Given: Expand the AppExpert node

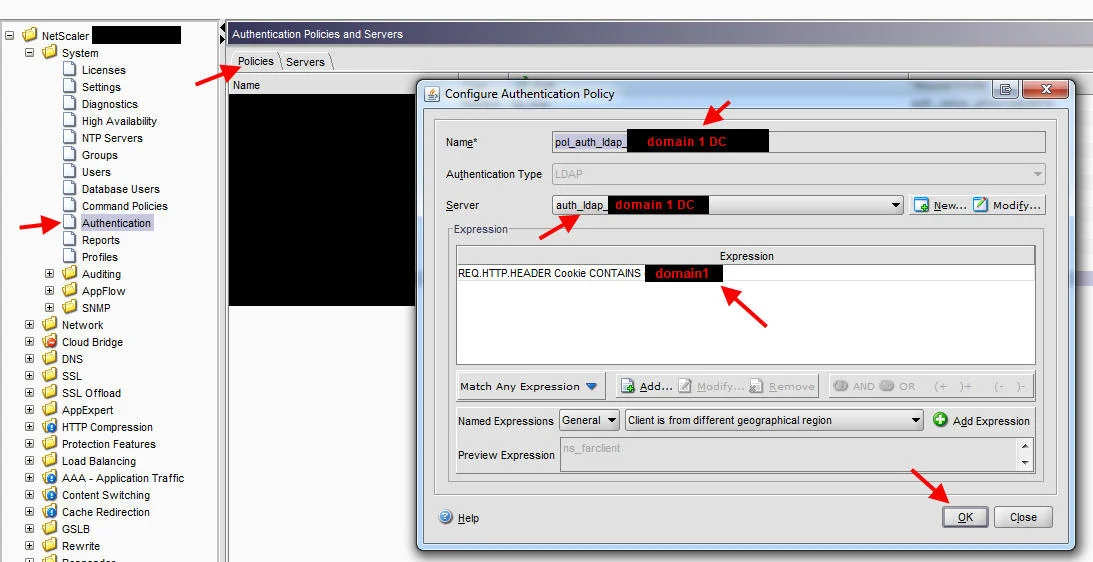Looking at the screenshot, I should click(x=29, y=410).
